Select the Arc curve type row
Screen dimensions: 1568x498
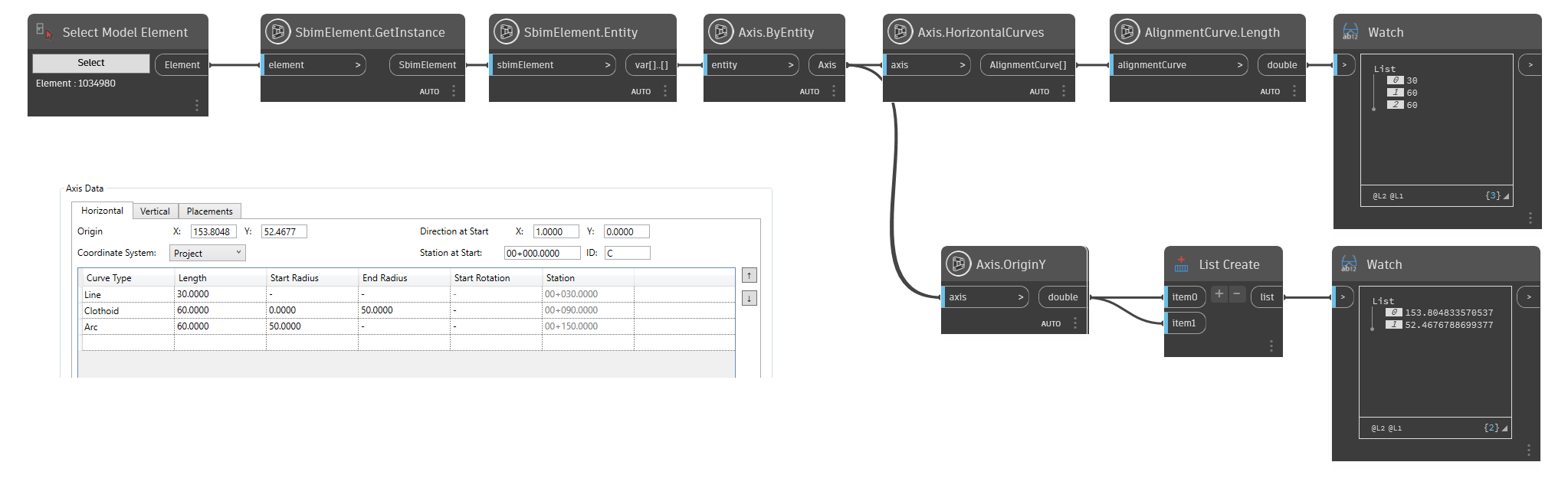point(408,326)
